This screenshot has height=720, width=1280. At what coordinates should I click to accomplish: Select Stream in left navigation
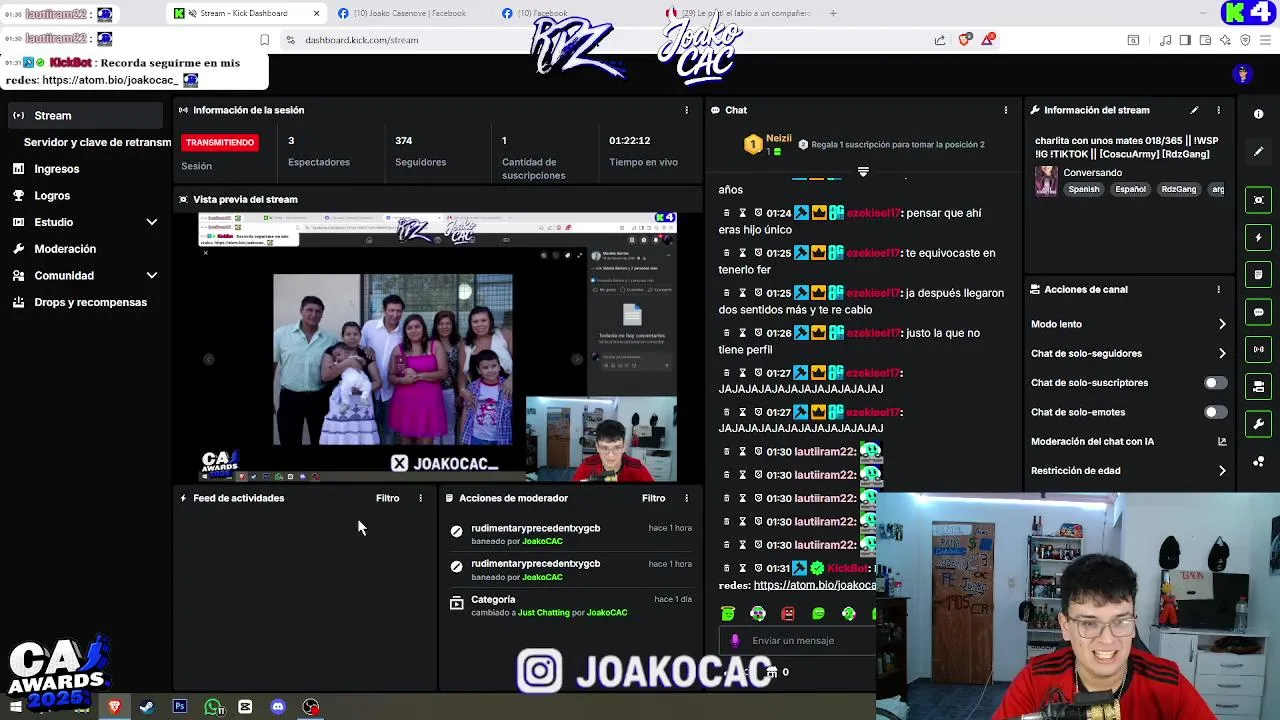click(x=83, y=116)
